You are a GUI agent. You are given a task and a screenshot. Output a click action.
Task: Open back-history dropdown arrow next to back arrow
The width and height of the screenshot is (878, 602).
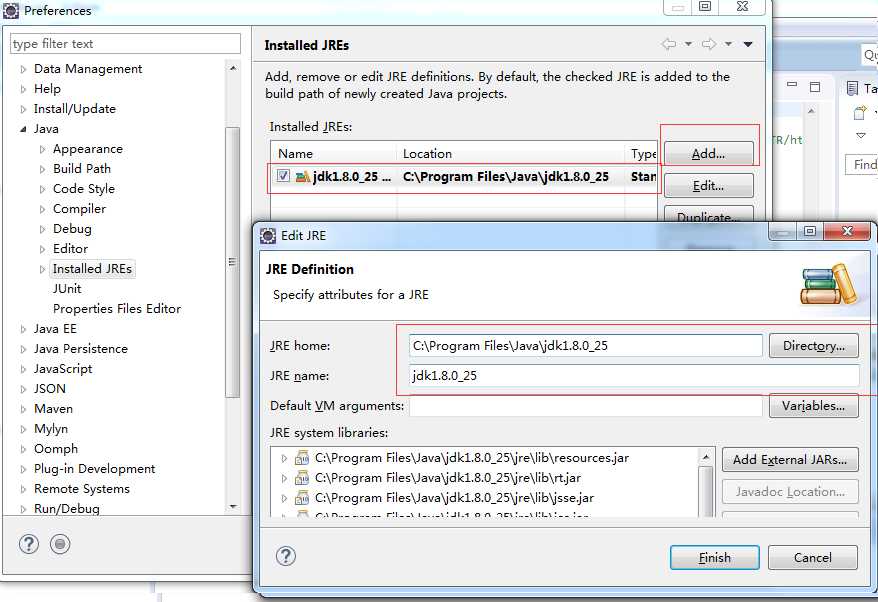(688, 44)
